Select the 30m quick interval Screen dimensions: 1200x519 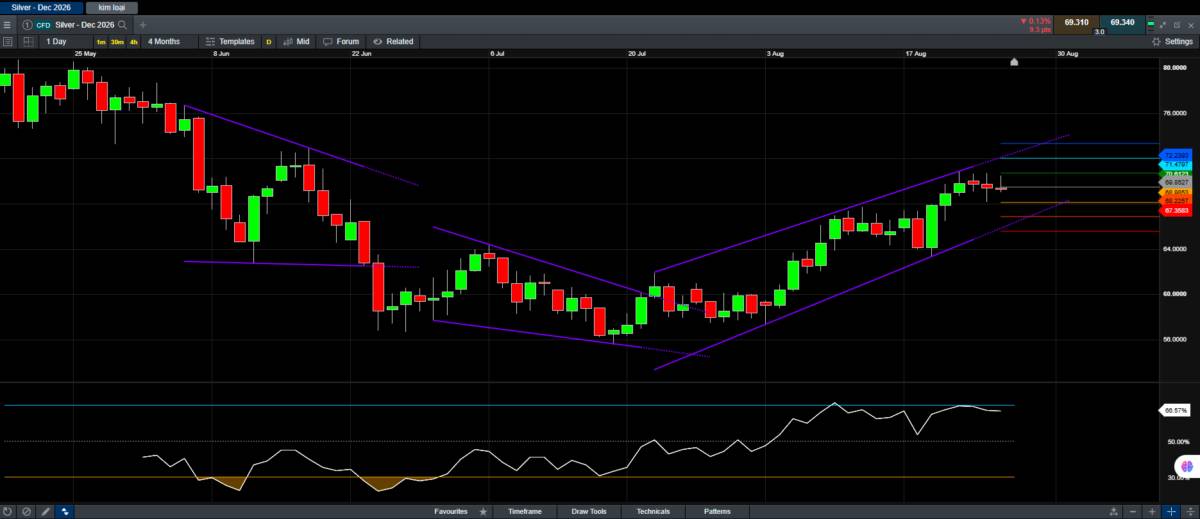(x=117, y=42)
